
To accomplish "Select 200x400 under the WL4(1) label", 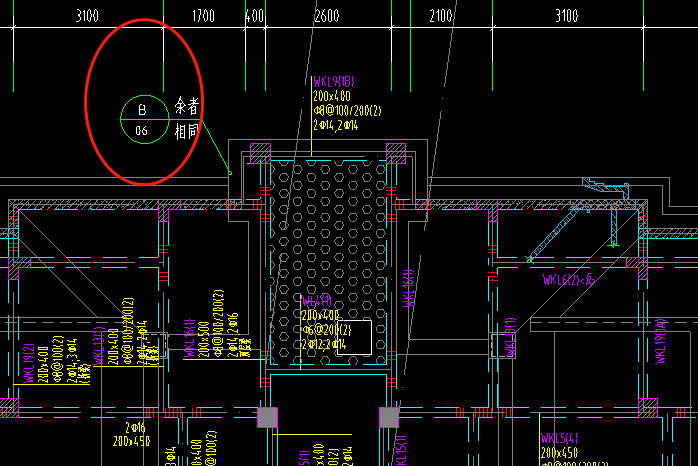I will (x=321, y=316).
